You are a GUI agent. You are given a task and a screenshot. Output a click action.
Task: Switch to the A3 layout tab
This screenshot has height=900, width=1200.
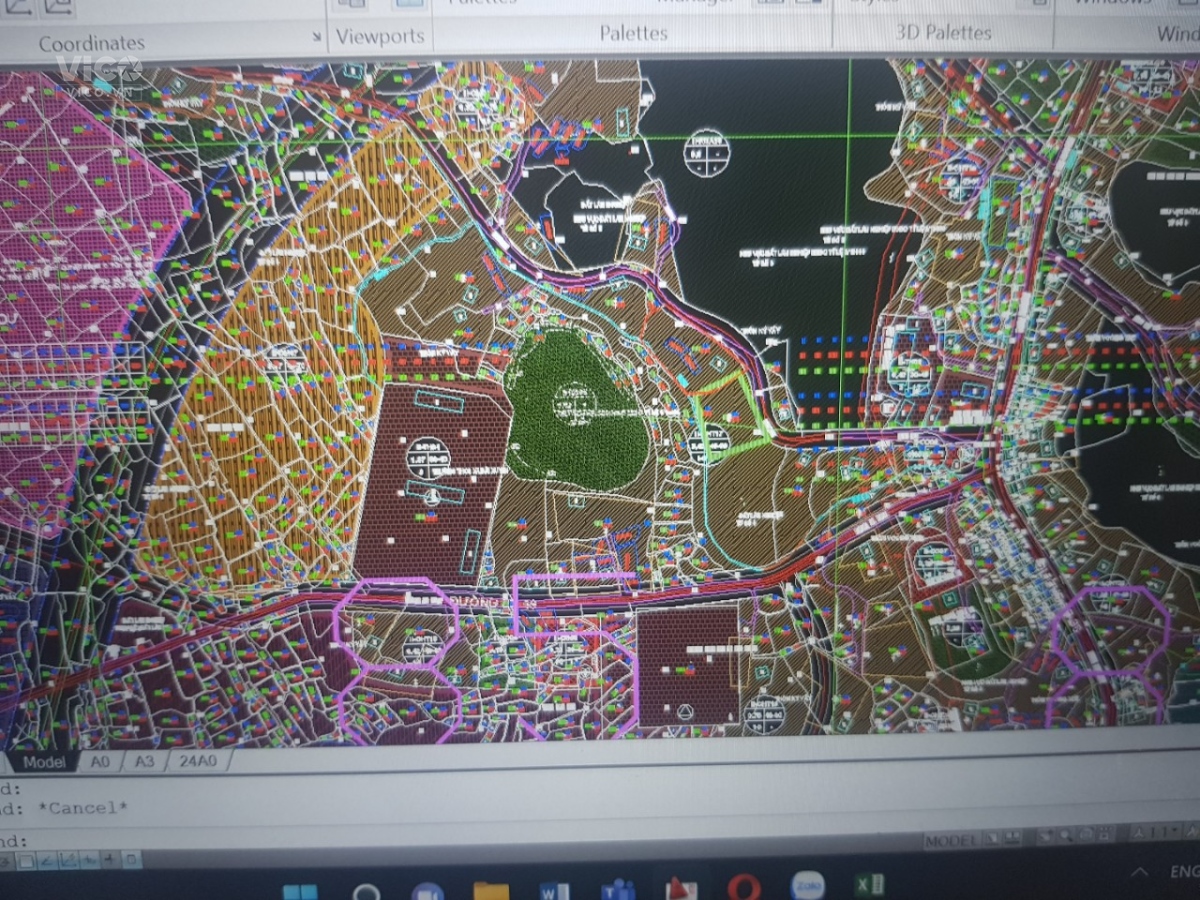pyautogui.click(x=145, y=760)
